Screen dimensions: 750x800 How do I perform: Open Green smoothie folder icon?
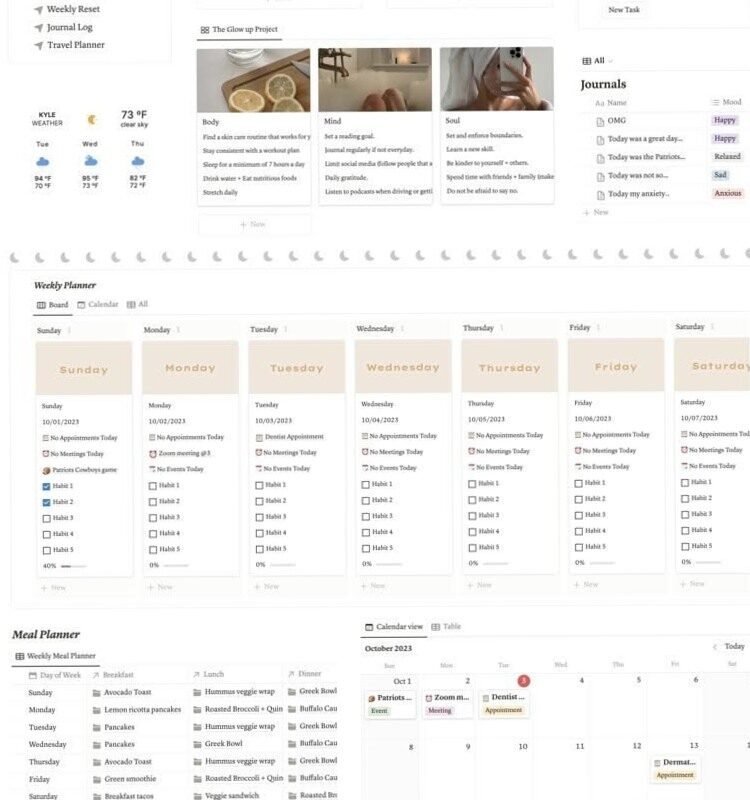coord(97,780)
